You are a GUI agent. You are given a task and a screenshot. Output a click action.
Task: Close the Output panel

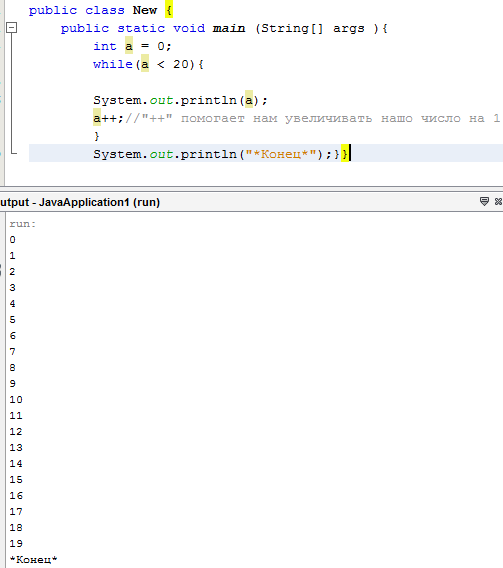pyautogui.click(x=499, y=201)
